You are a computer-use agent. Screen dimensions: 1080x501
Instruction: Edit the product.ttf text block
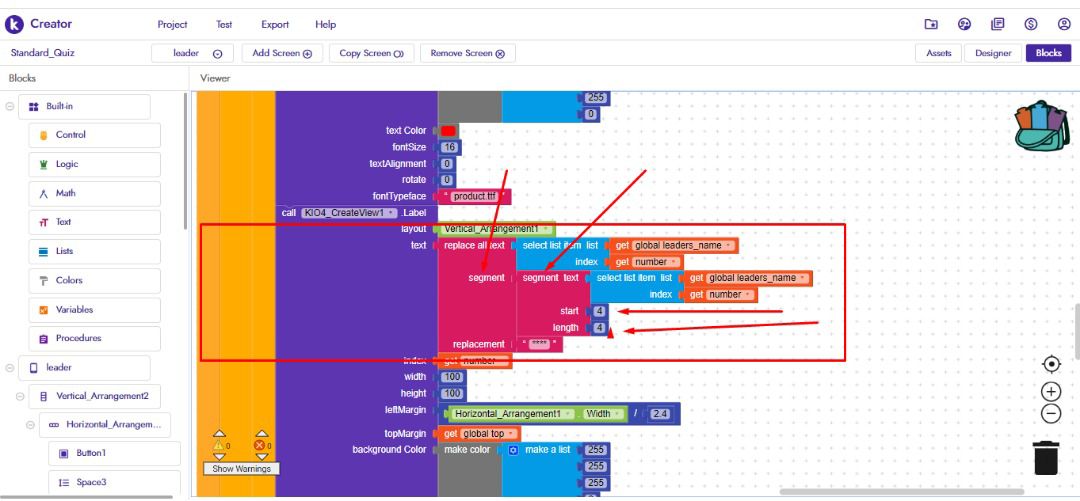pos(474,196)
